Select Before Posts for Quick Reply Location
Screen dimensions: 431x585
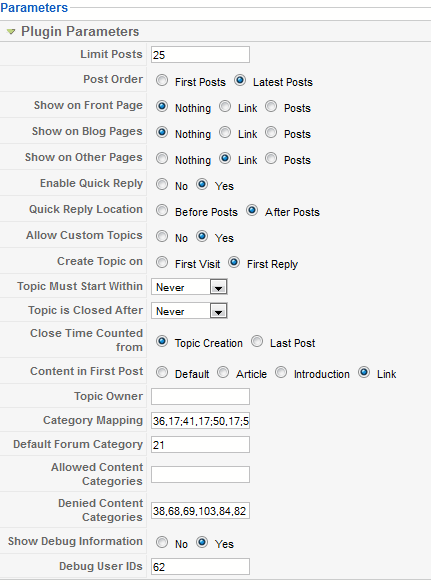pos(162,210)
